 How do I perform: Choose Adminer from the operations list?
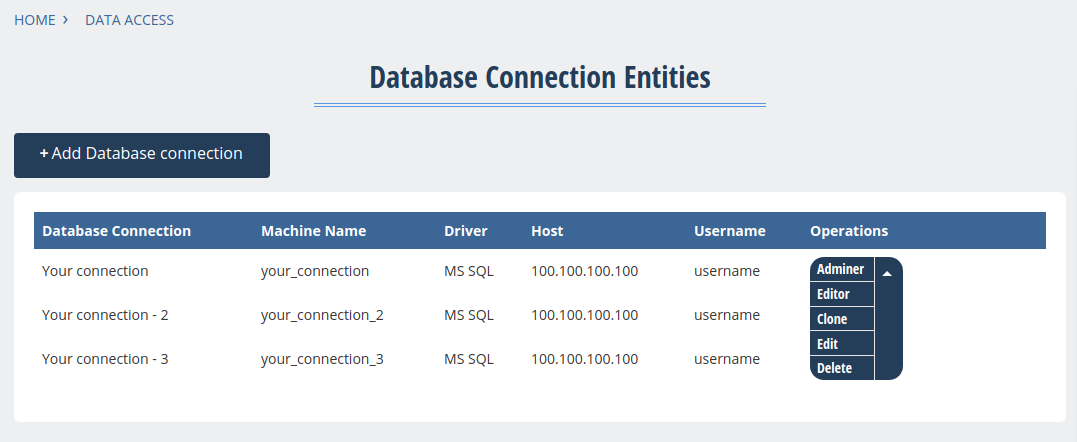tap(840, 270)
